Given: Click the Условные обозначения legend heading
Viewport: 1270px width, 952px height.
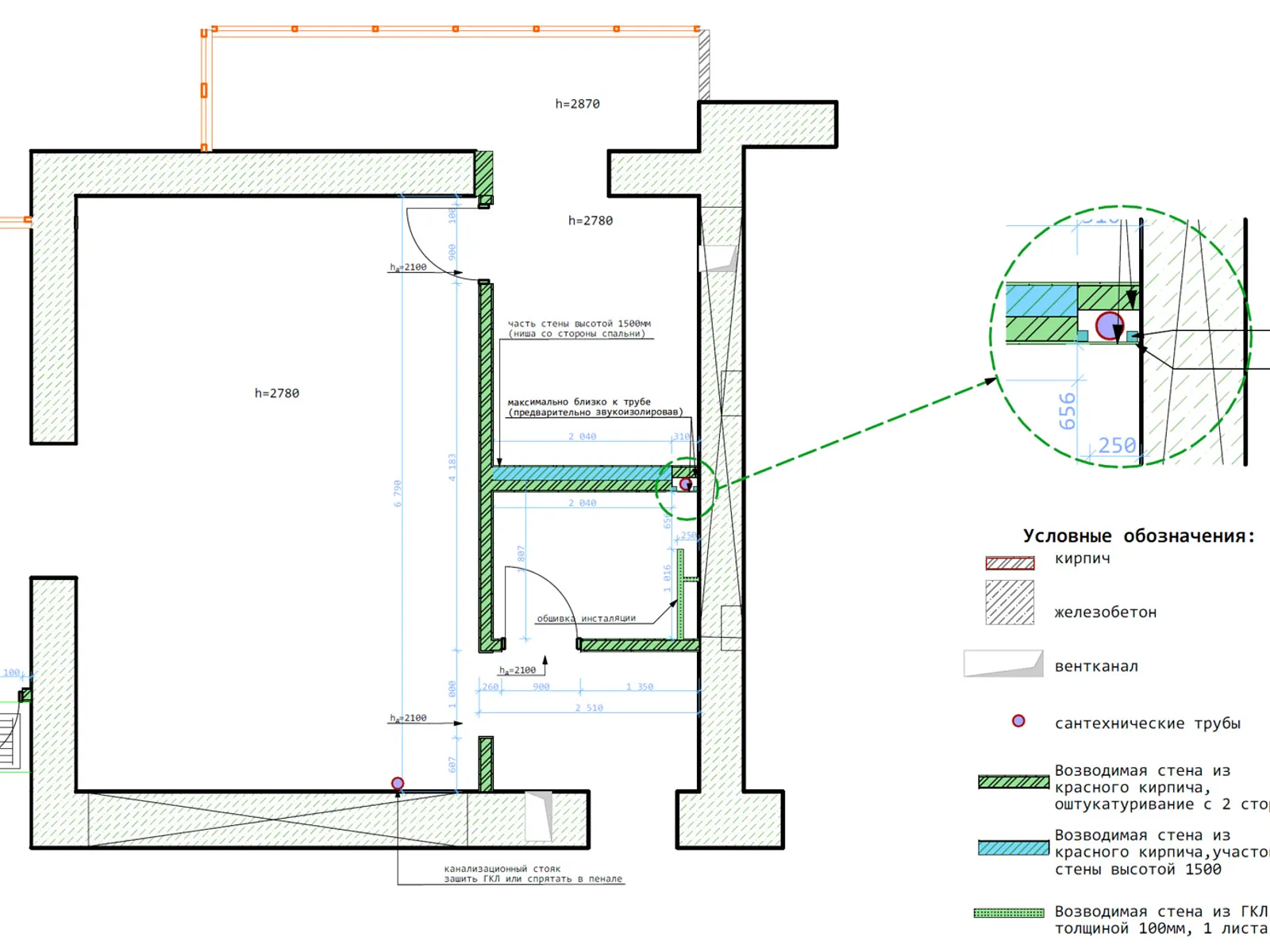Looking at the screenshot, I should 1138,536.
